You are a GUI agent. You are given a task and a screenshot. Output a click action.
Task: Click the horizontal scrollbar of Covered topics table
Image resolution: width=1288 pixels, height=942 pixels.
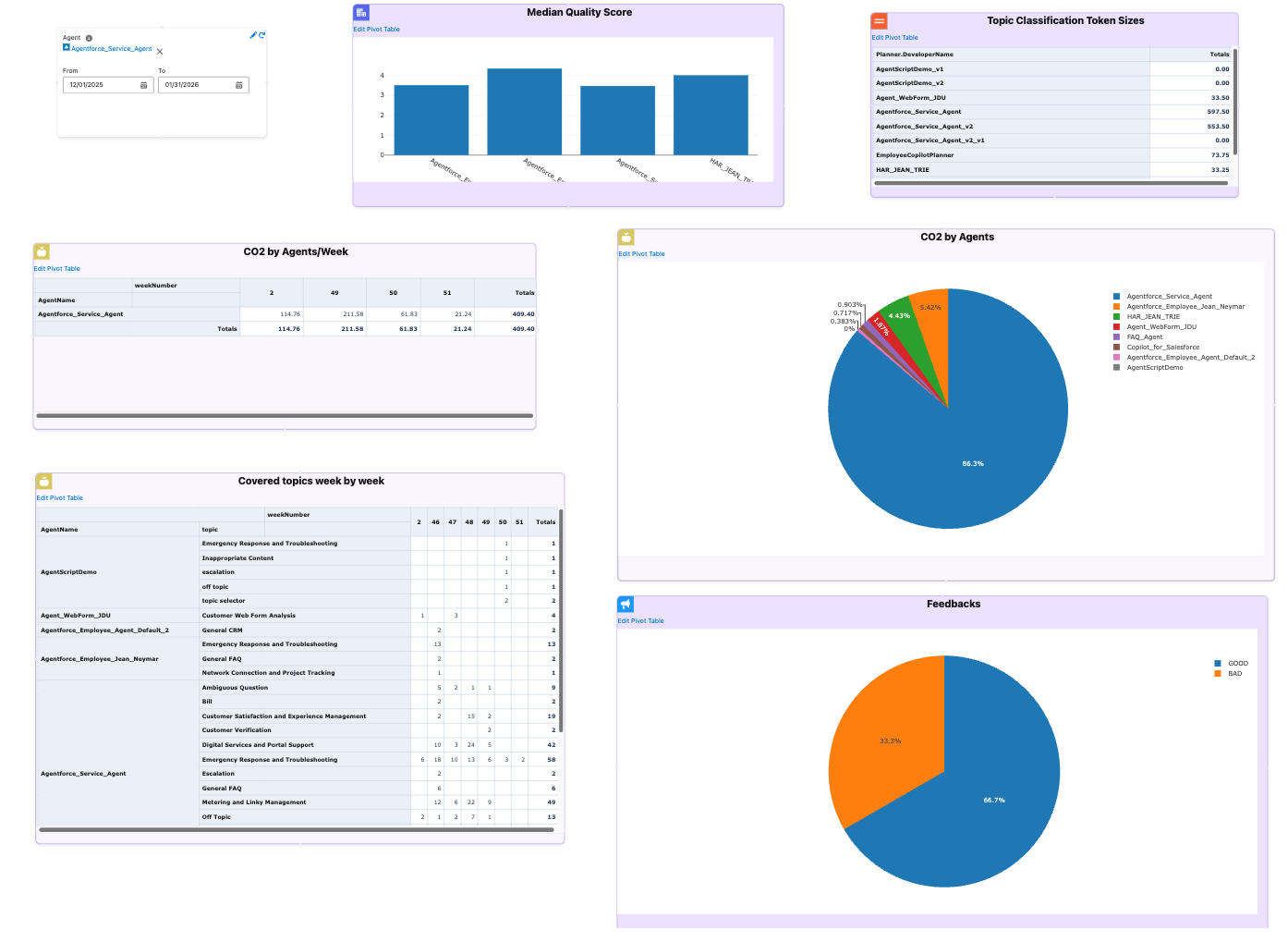click(x=298, y=829)
